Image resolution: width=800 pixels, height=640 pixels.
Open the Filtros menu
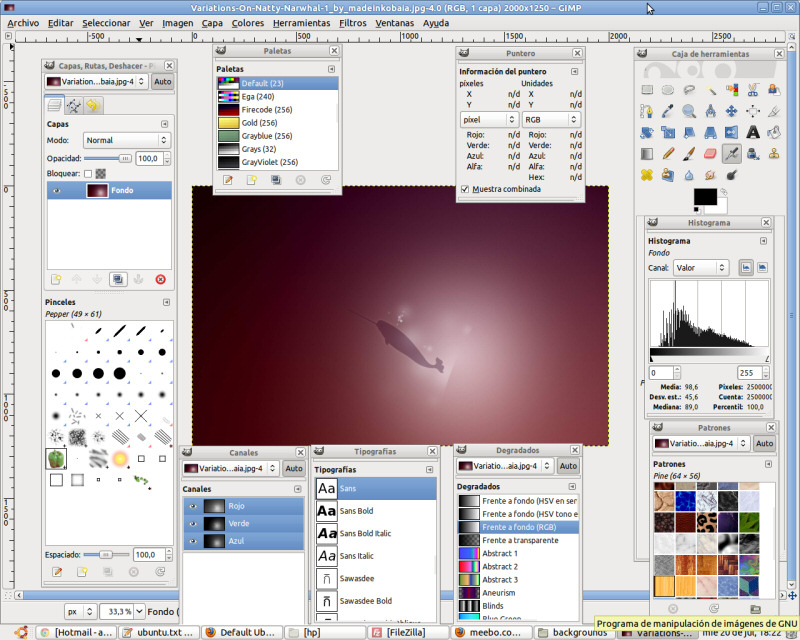353,23
